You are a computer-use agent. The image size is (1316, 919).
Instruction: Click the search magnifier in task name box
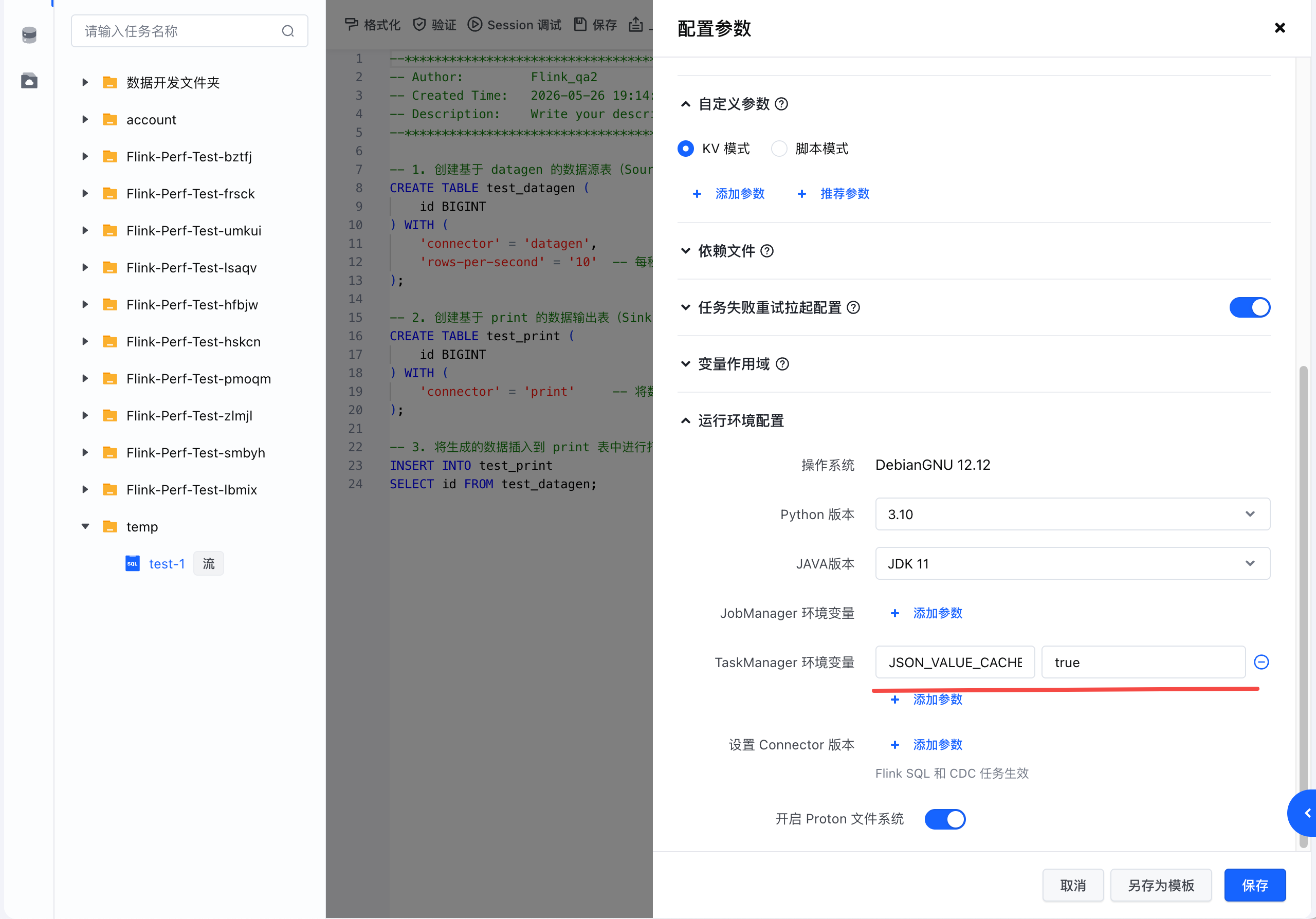[288, 31]
